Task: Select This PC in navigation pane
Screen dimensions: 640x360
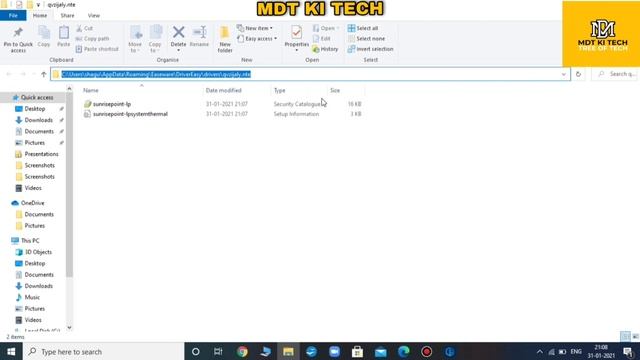Action: pos(25,241)
